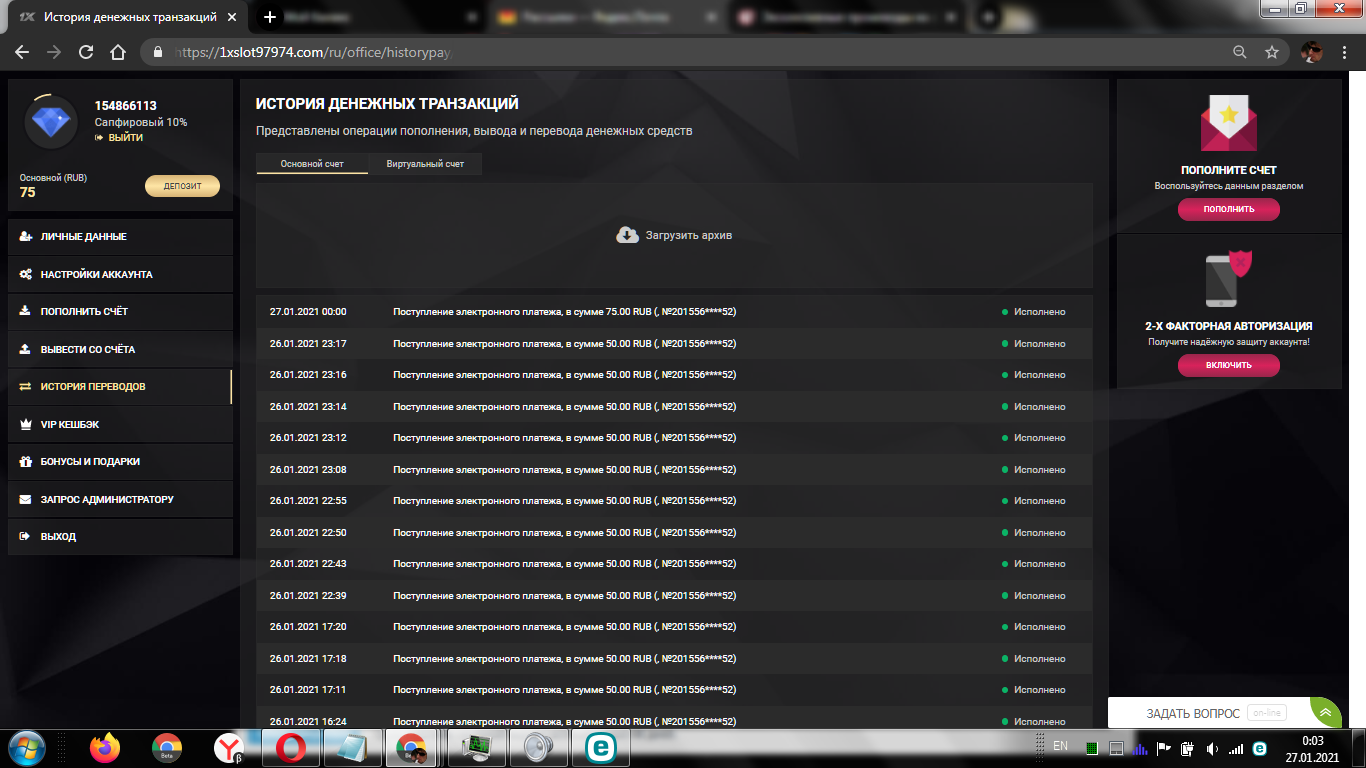Viewport: 1366px width, 768px height.
Task: Click the phone with shield icon
Action: pos(1229,280)
